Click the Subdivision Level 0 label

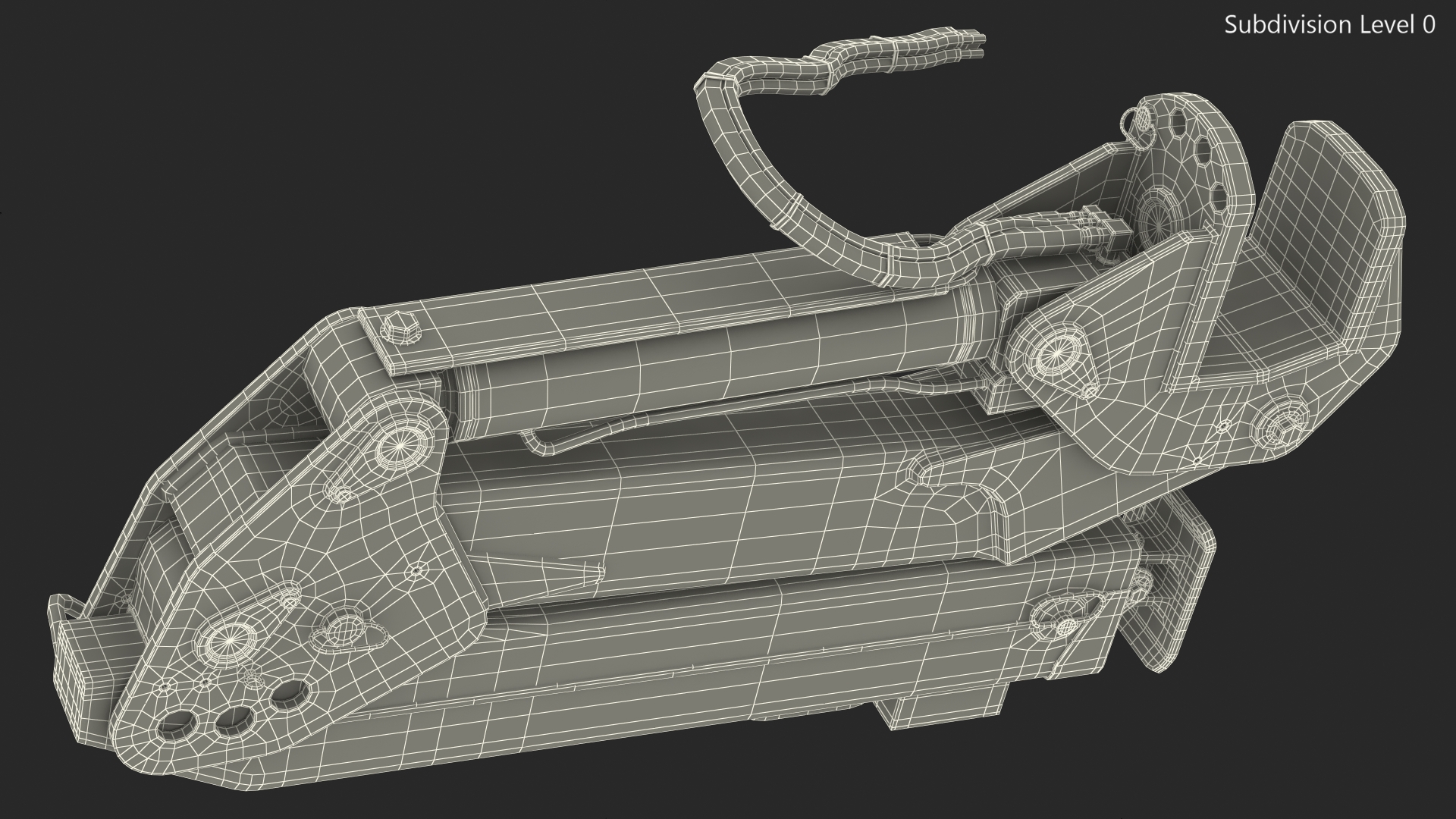click(x=1329, y=25)
